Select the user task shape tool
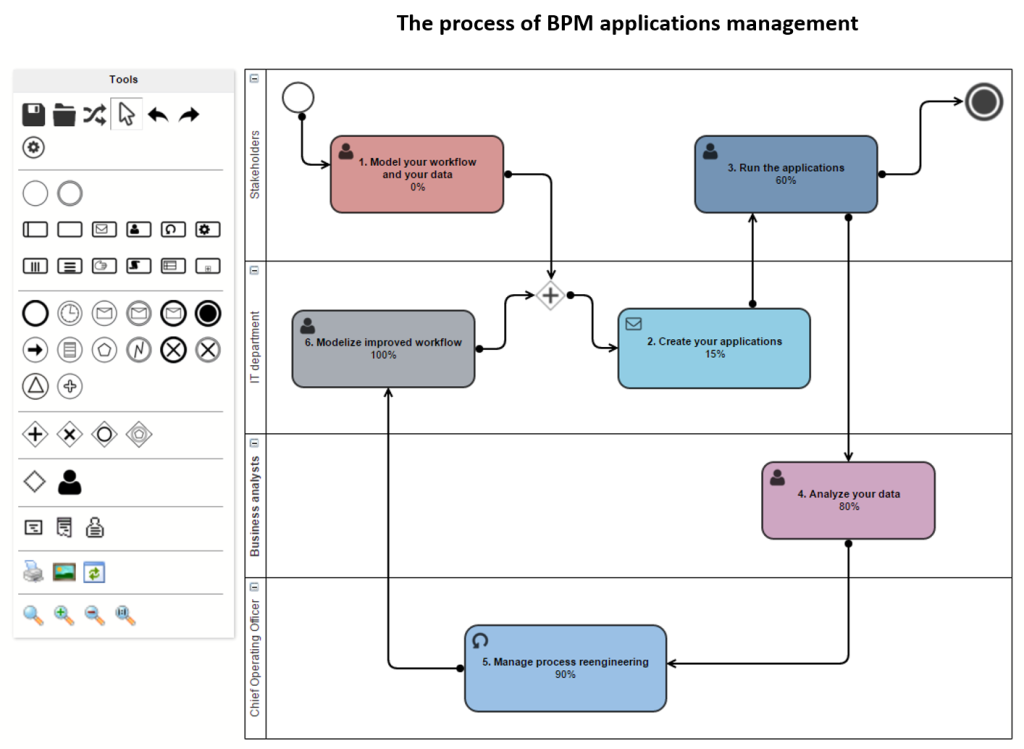The image size is (1024, 749). coord(139,229)
